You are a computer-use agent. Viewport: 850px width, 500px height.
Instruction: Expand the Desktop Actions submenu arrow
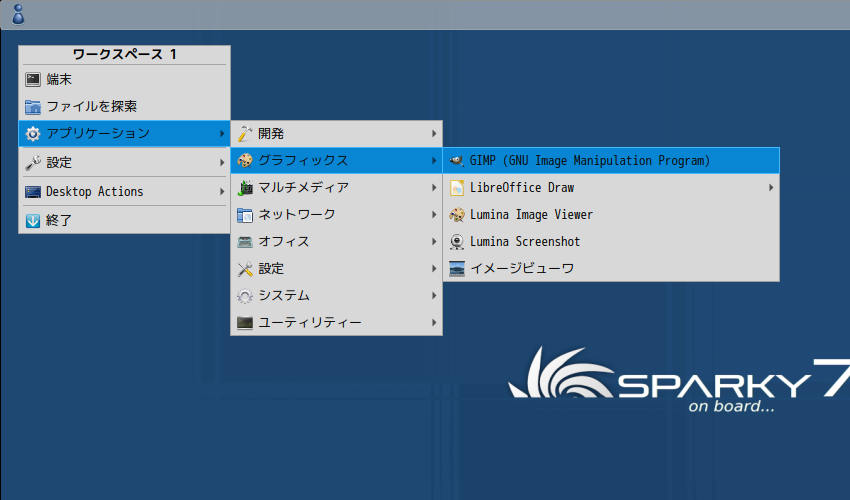[222, 191]
